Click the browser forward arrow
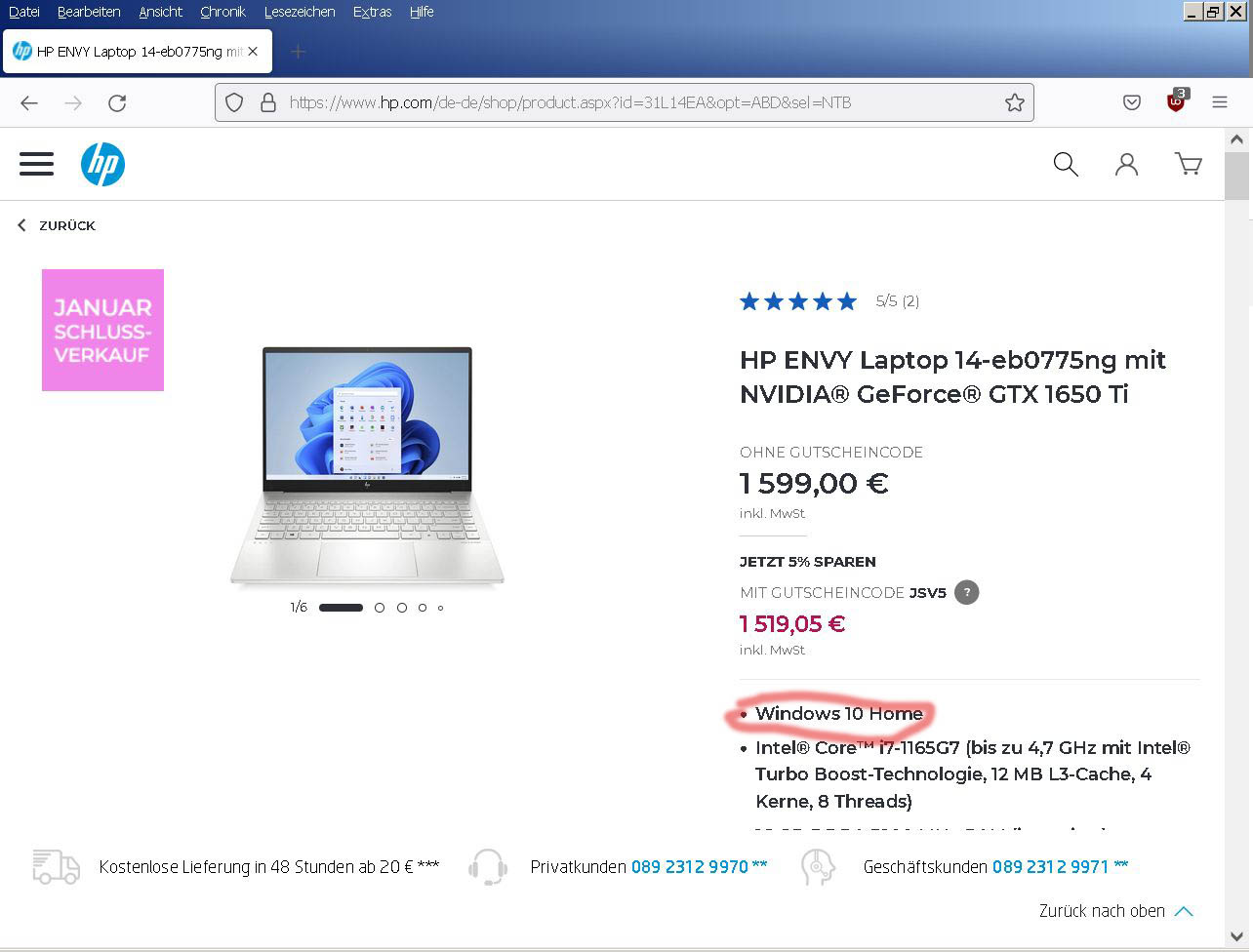The image size is (1253, 952). 73,102
